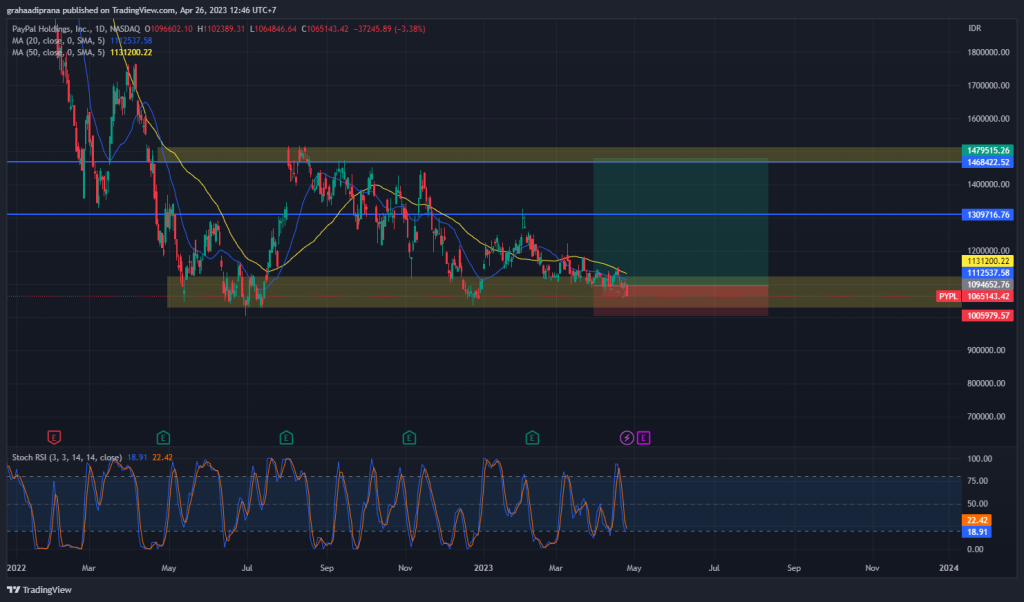Click the 1800000.00 price axis label

tap(988, 52)
